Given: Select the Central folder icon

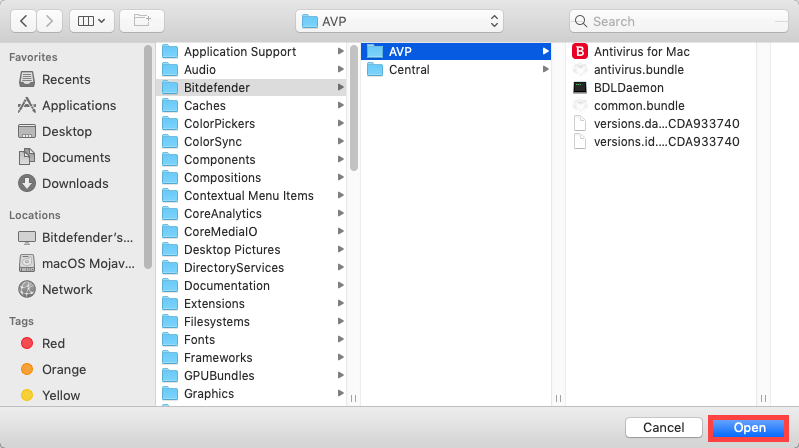Looking at the screenshot, I should pyautogui.click(x=375, y=69).
